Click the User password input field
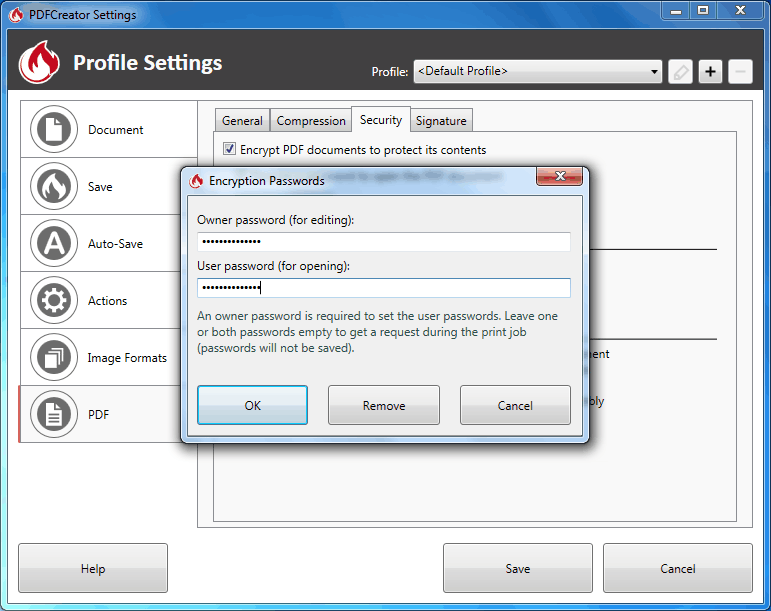This screenshot has width=771, height=611. coord(384,288)
